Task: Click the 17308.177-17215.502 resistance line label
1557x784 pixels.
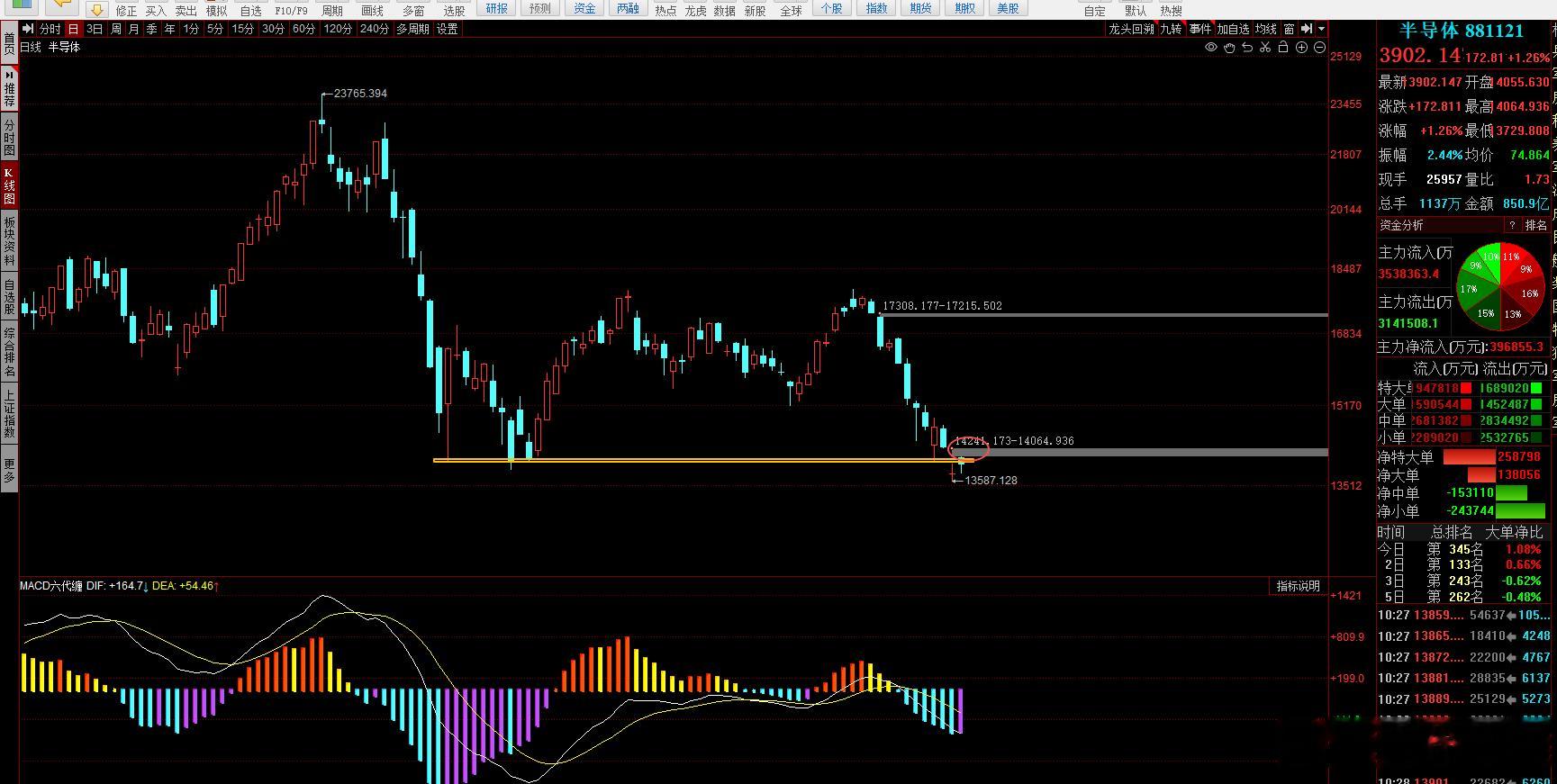Action: tap(942, 306)
